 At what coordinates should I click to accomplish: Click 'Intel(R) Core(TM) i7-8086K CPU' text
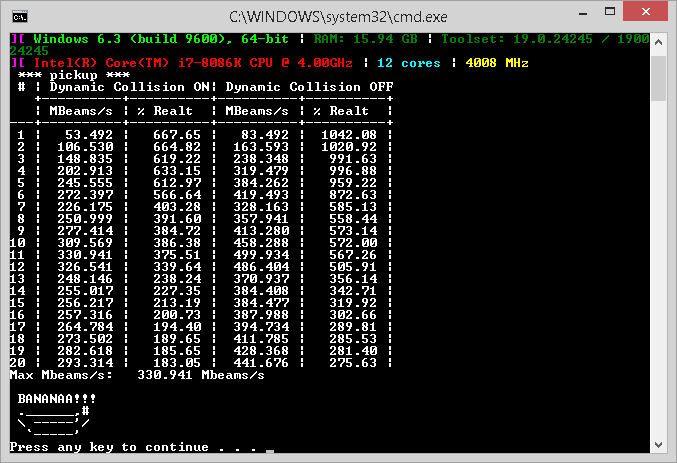tap(153, 63)
